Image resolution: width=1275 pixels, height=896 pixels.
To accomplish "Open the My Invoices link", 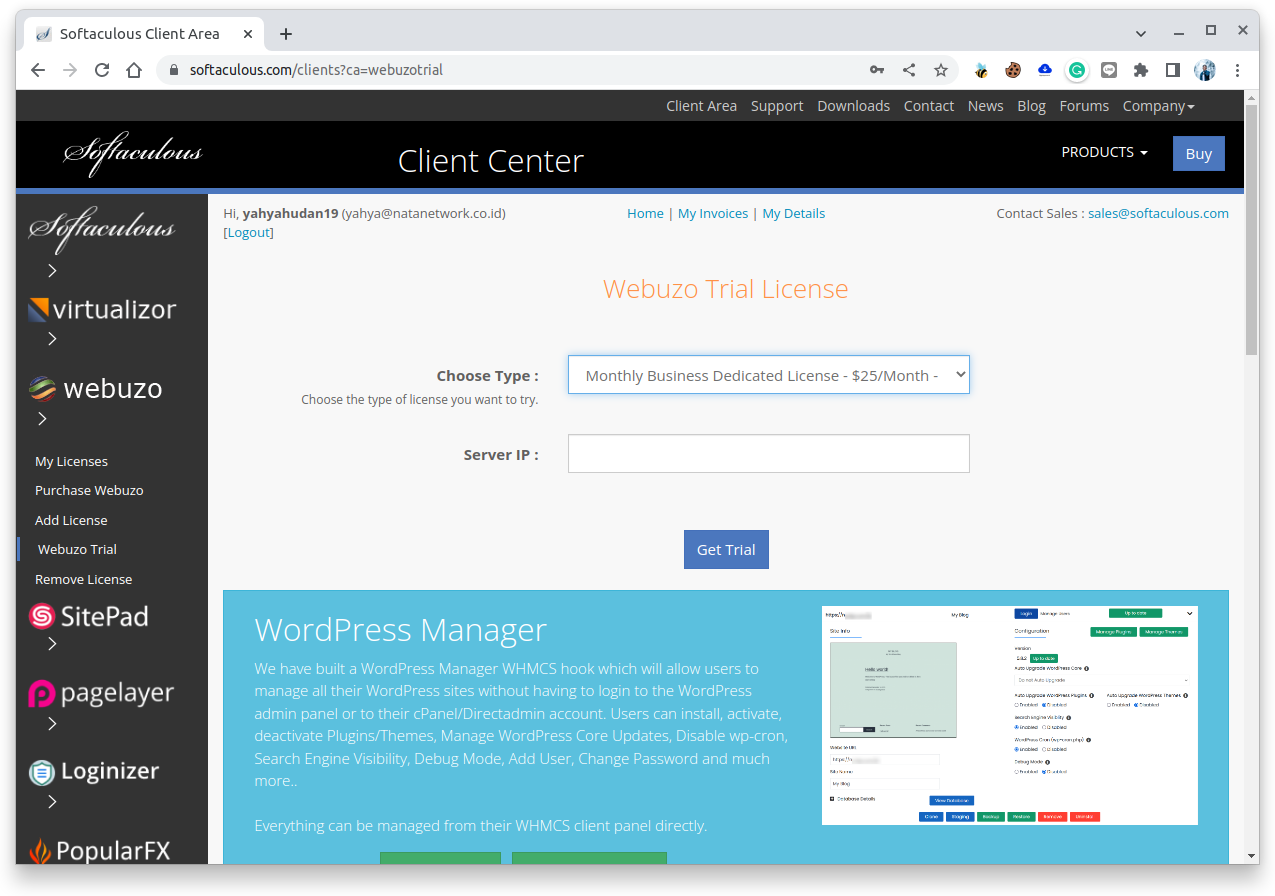I will click(x=713, y=213).
